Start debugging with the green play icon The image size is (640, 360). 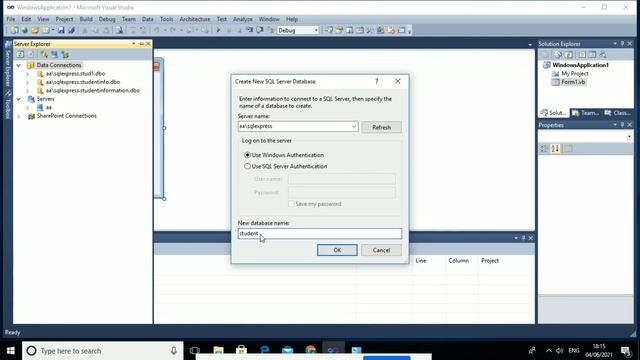218,30
